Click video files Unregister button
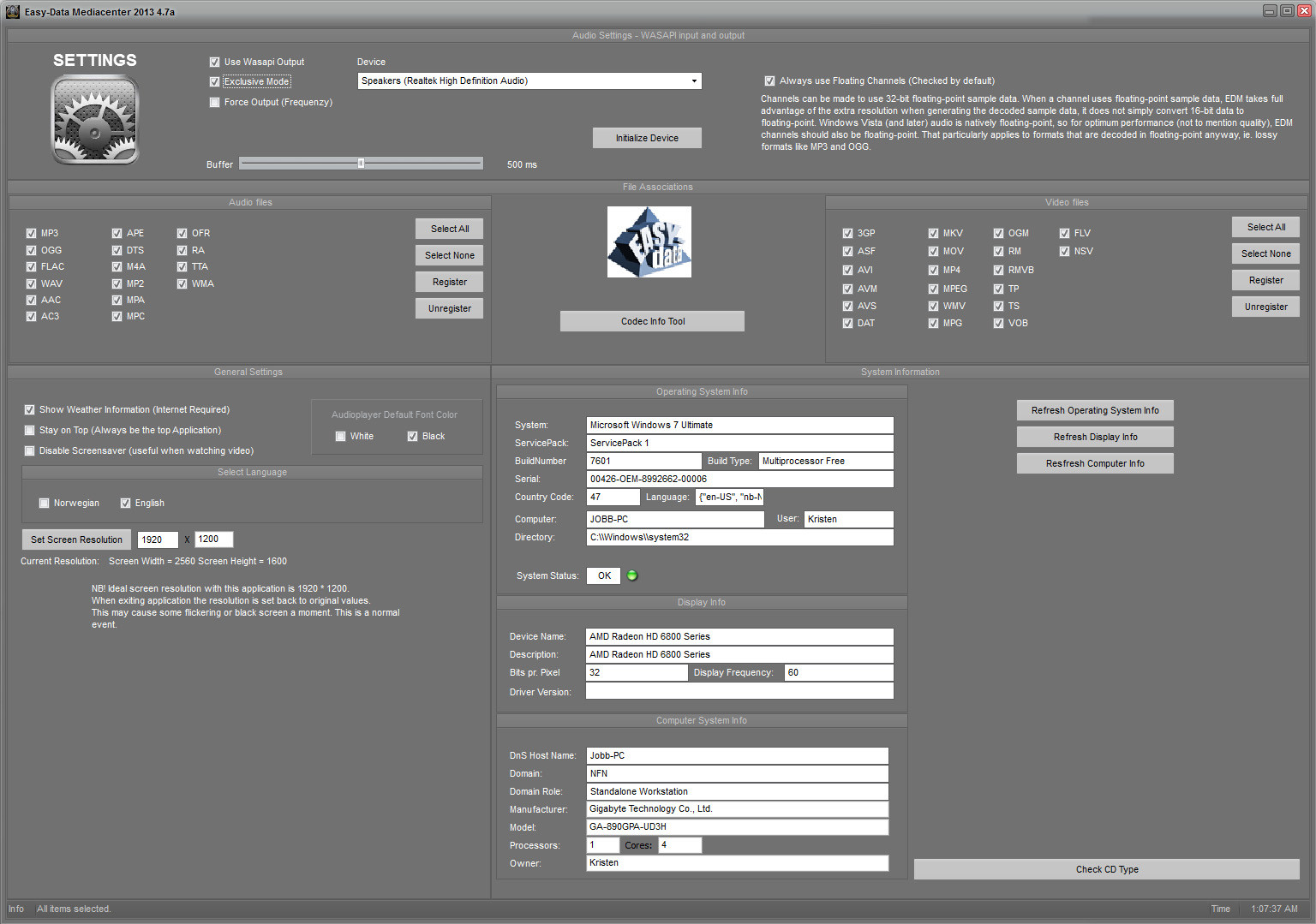 pyautogui.click(x=1266, y=307)
